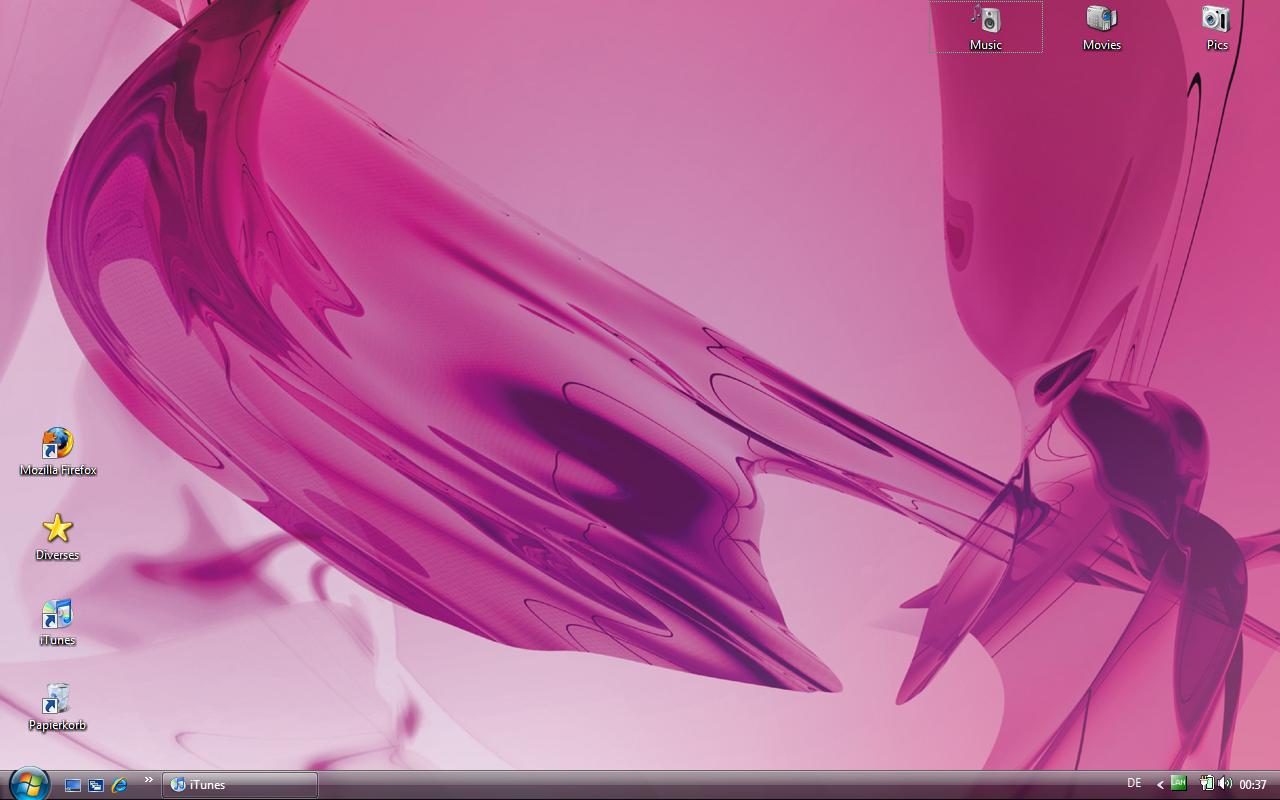Click the 00:37 taskbar clock
The width and height of the screenshot is (1280, 800).
[x=1253, y=785]
